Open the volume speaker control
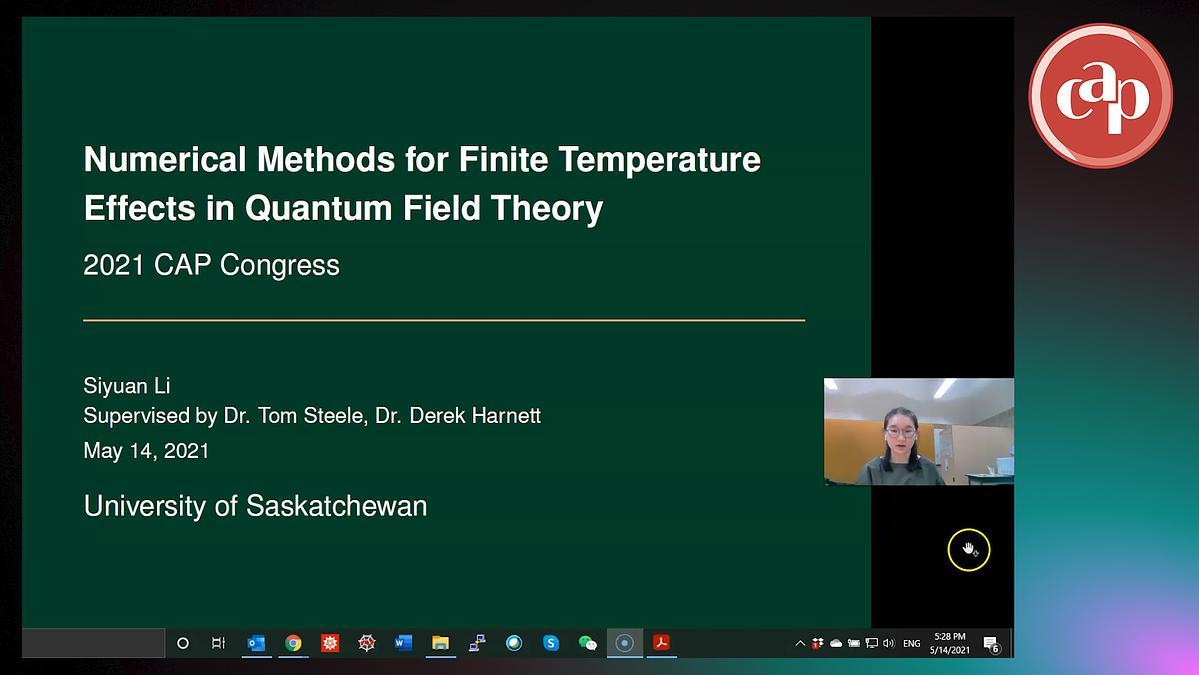Viewport: 1199px width, 675px height. (889, 644)
